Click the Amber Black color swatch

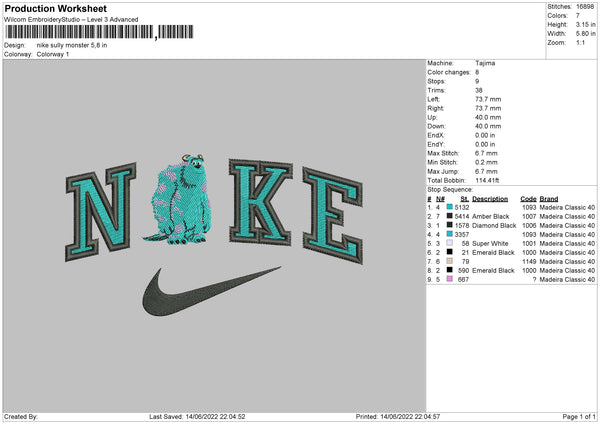(450, 216)
